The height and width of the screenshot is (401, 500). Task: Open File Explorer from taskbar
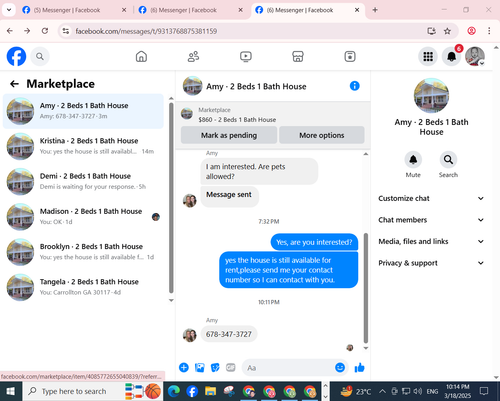click(x=210, y=391)
